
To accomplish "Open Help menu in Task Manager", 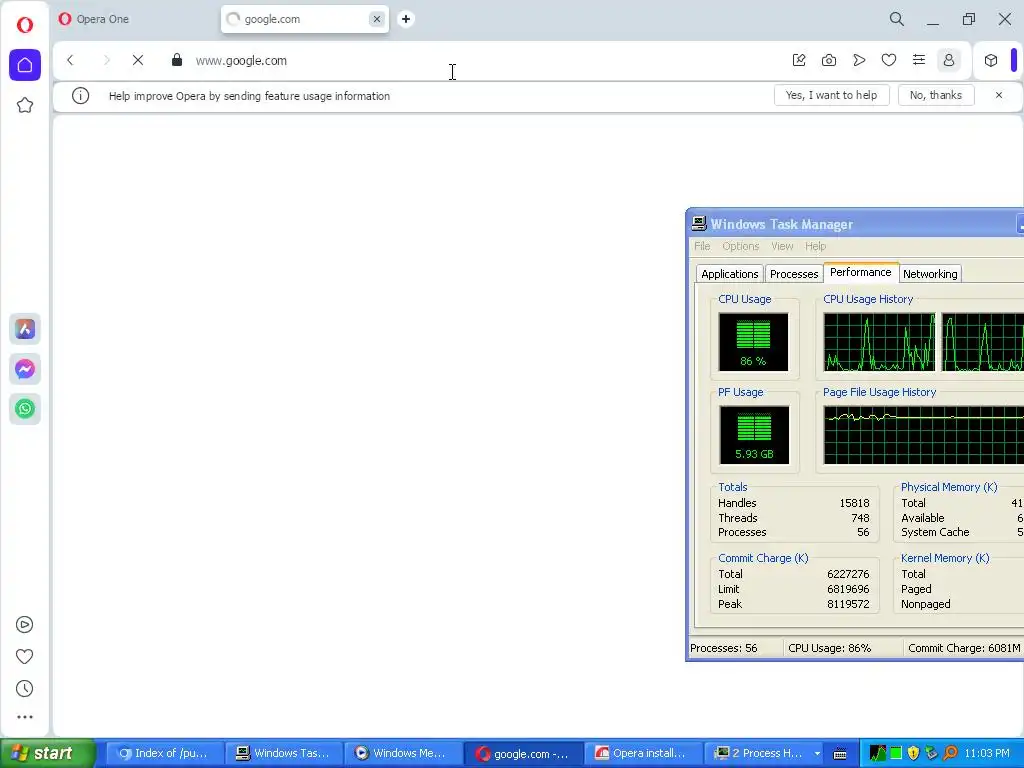I will [815, 246].
